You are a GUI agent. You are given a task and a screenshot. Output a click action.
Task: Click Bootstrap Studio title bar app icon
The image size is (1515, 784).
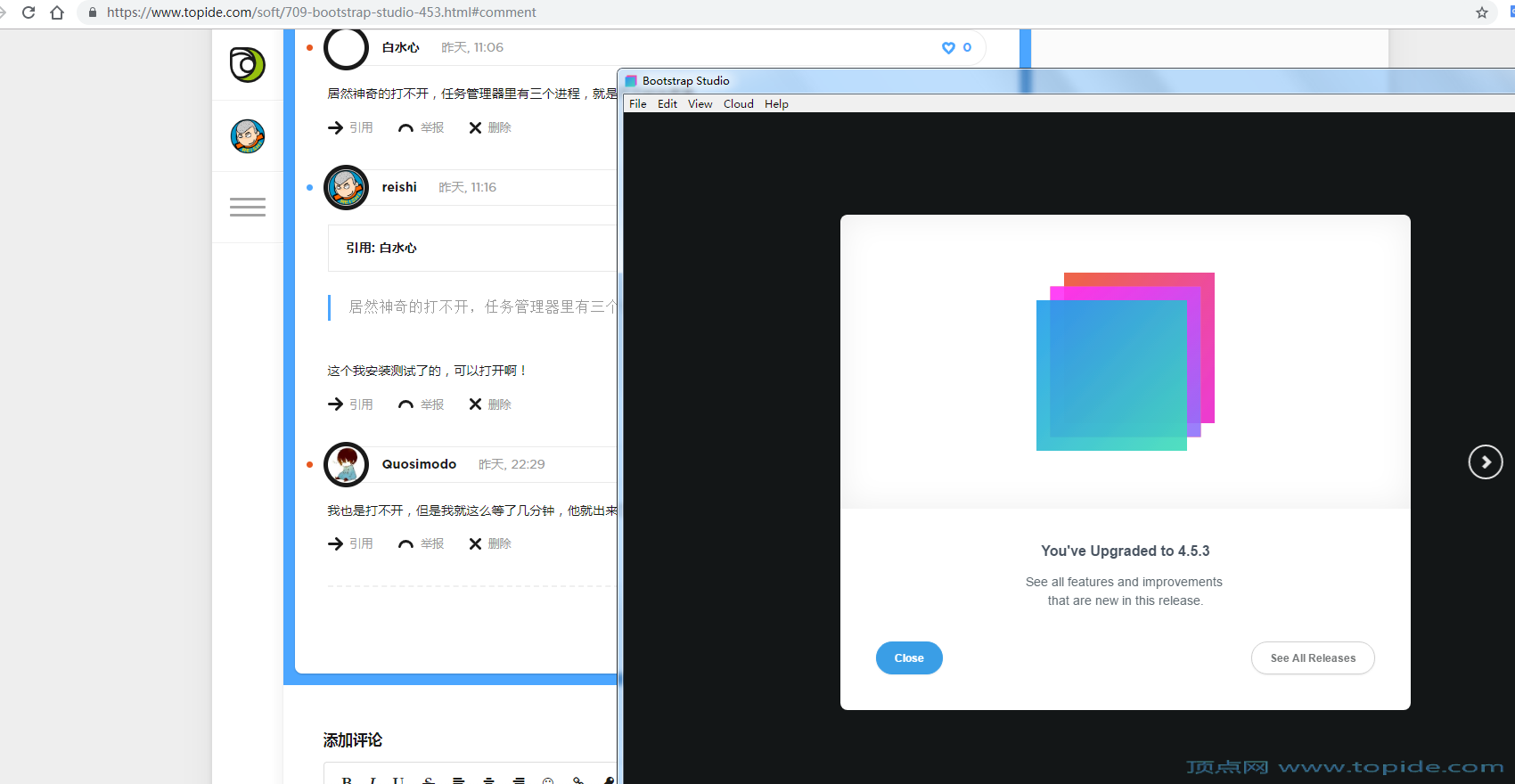(x=631, y=81)
